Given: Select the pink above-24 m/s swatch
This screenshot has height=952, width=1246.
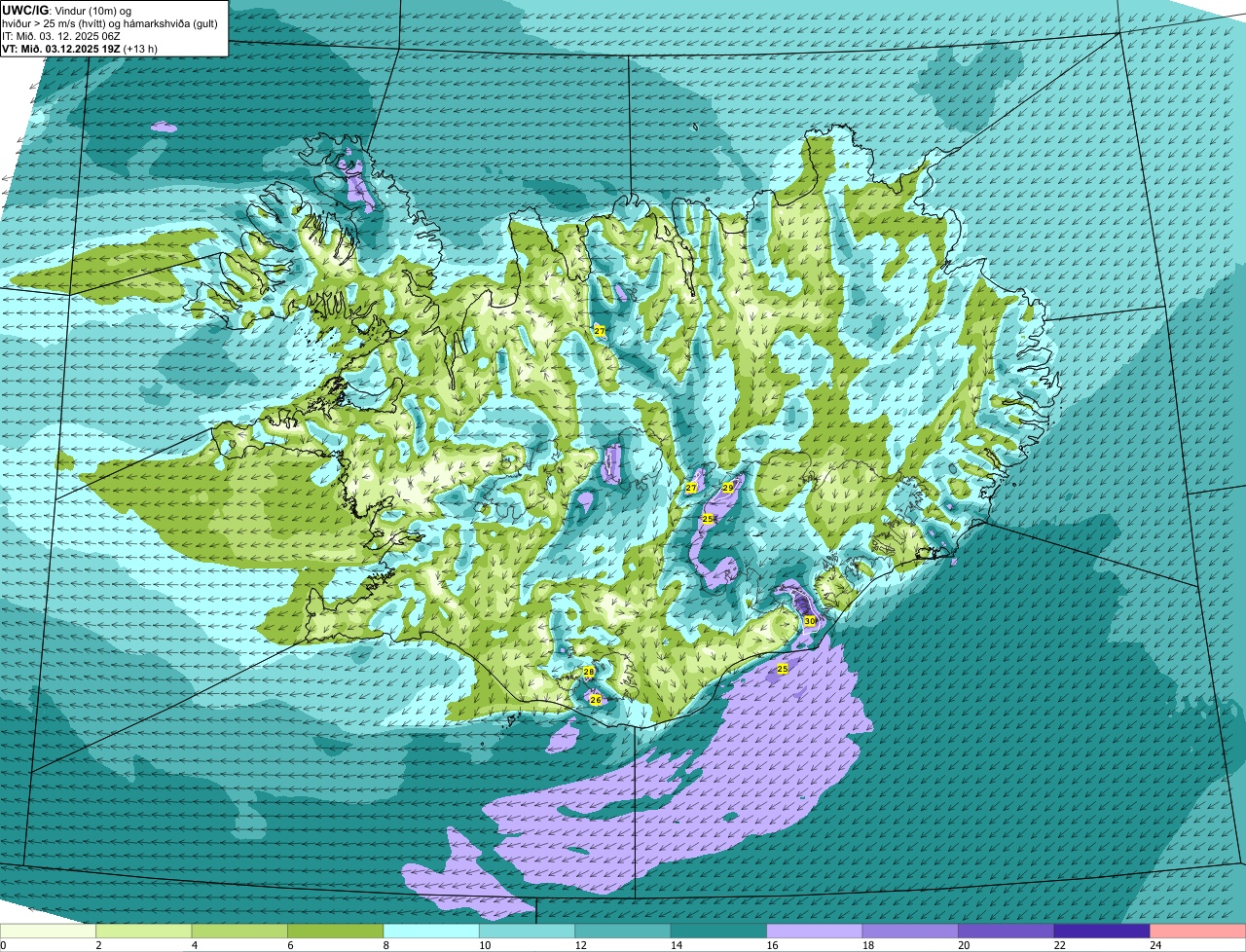Looking at the screenshot, I should tap(1198, 931).
